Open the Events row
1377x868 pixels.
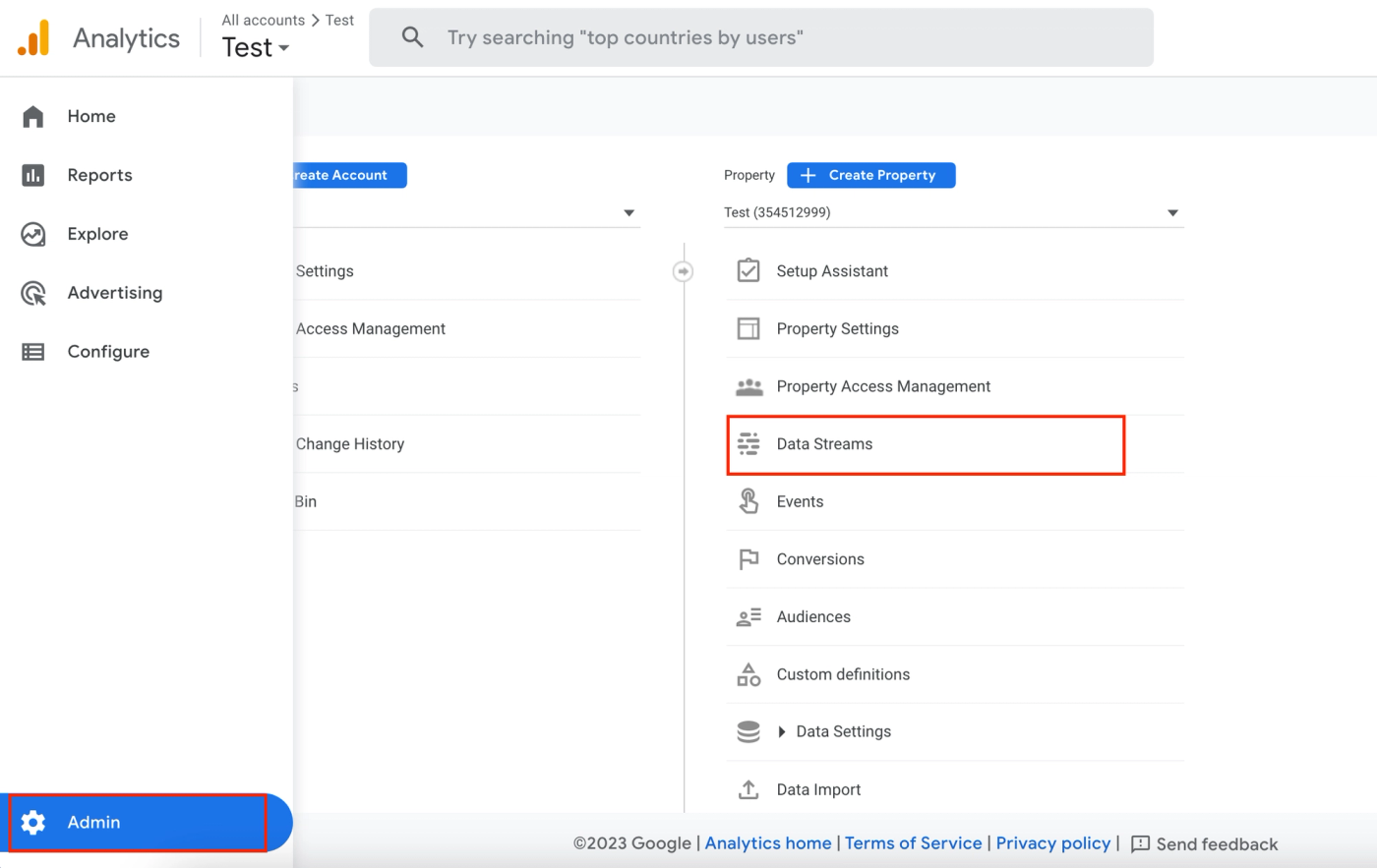(x=954, y=501)
